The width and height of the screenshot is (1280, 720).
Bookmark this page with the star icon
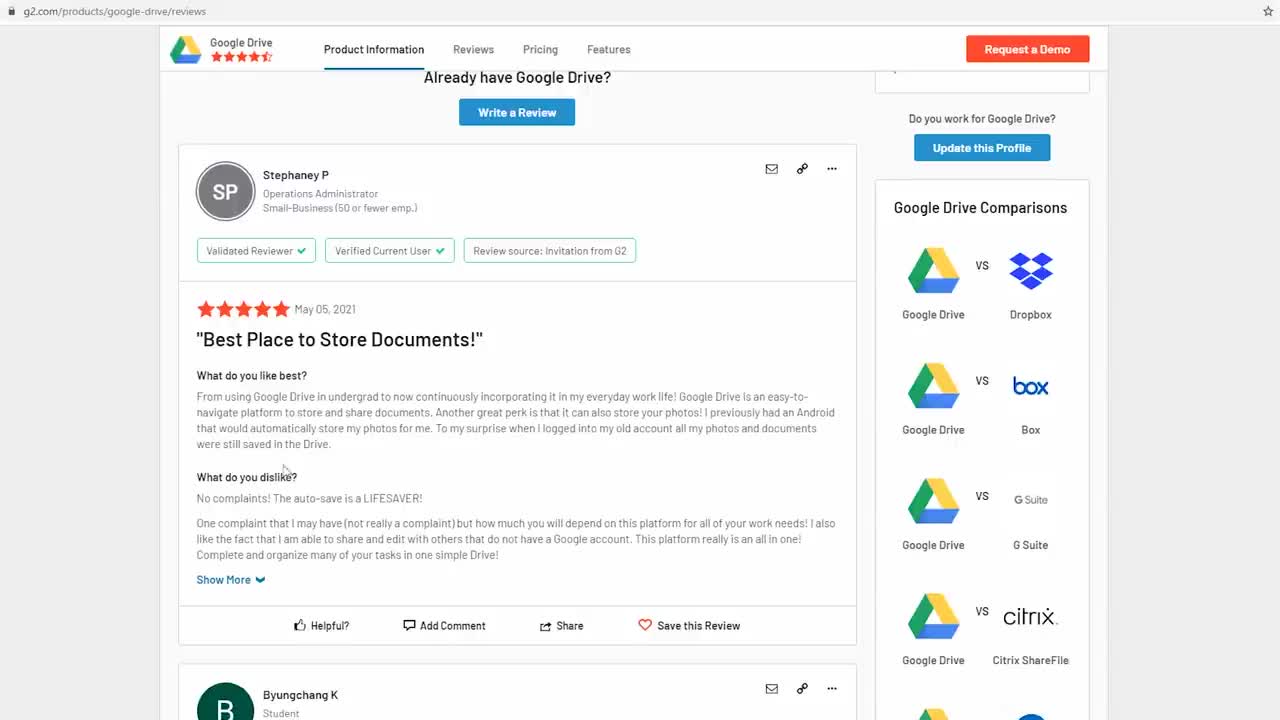(x=1268, y=11)
